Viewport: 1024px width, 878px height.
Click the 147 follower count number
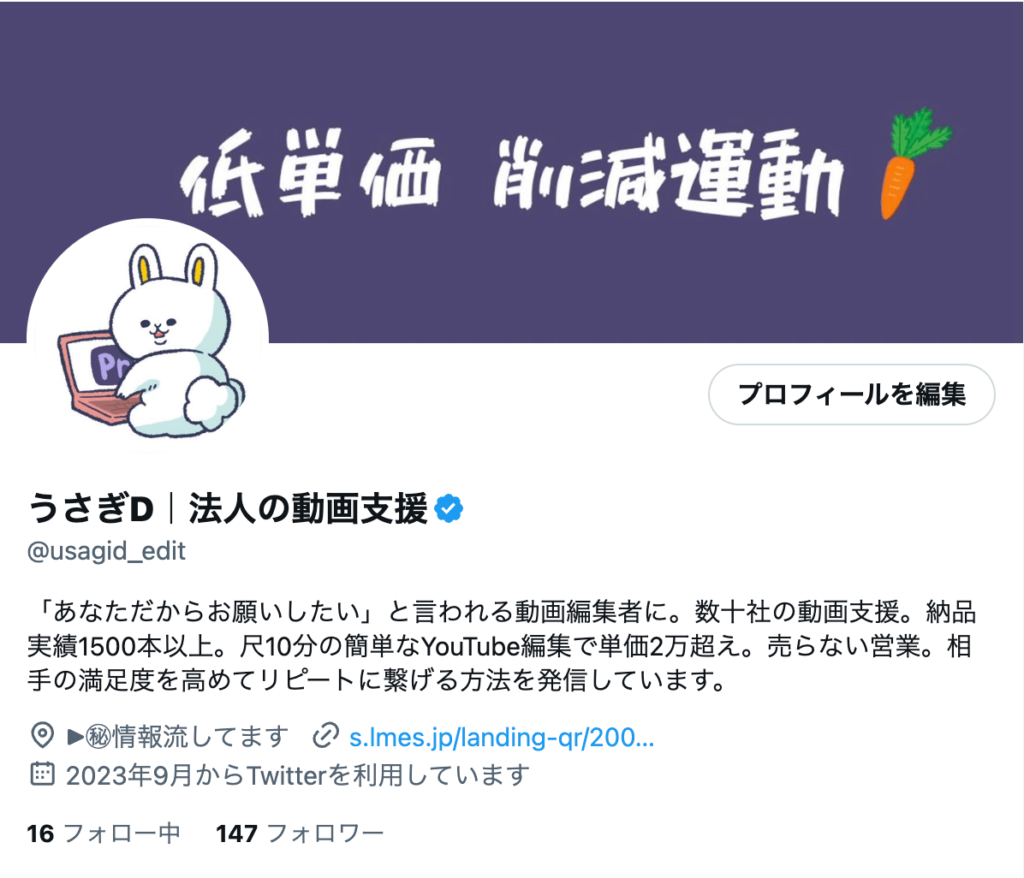(x=236, y=834)
